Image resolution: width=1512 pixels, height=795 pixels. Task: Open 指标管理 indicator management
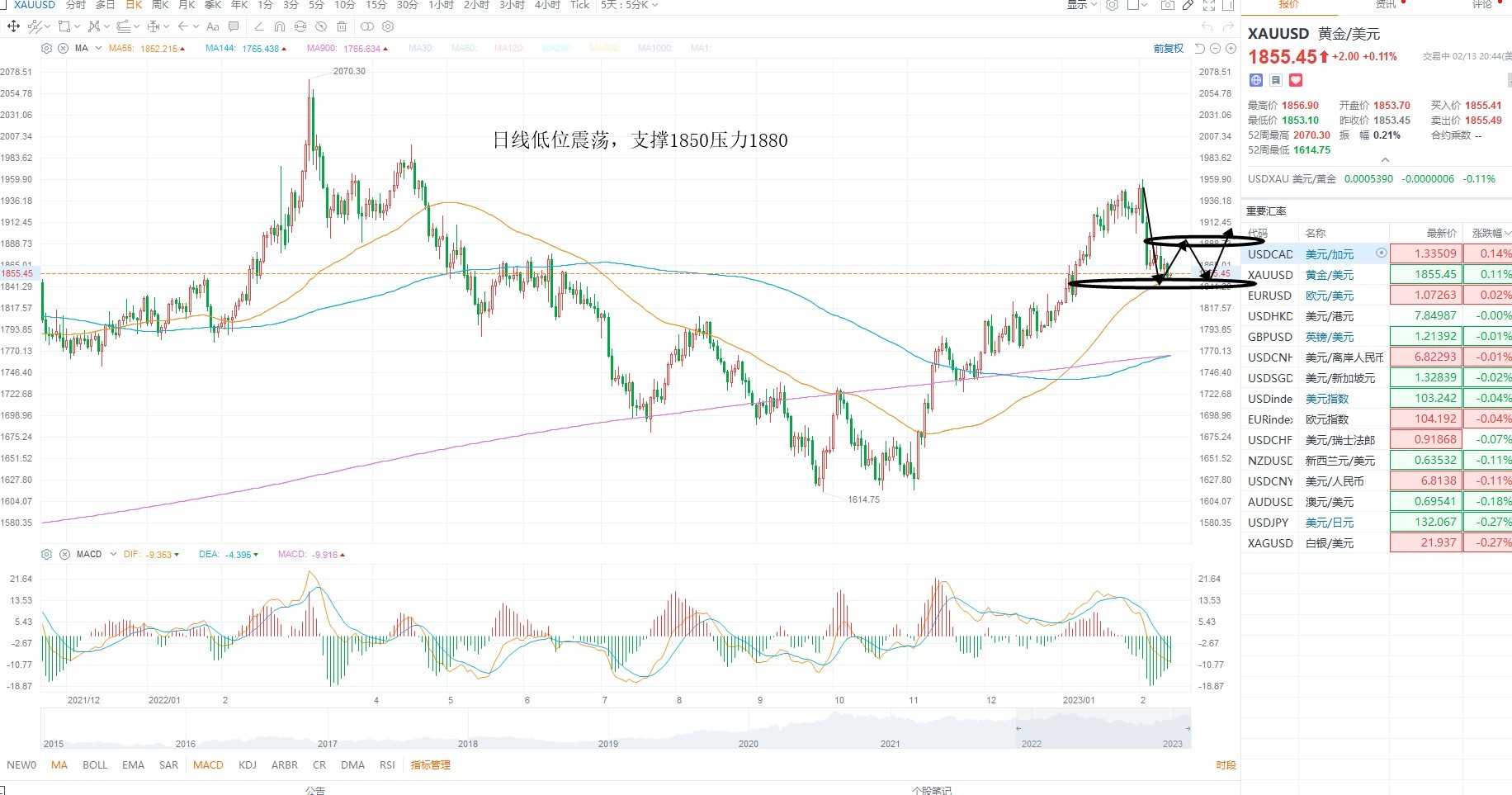click(x=431, y=764)
